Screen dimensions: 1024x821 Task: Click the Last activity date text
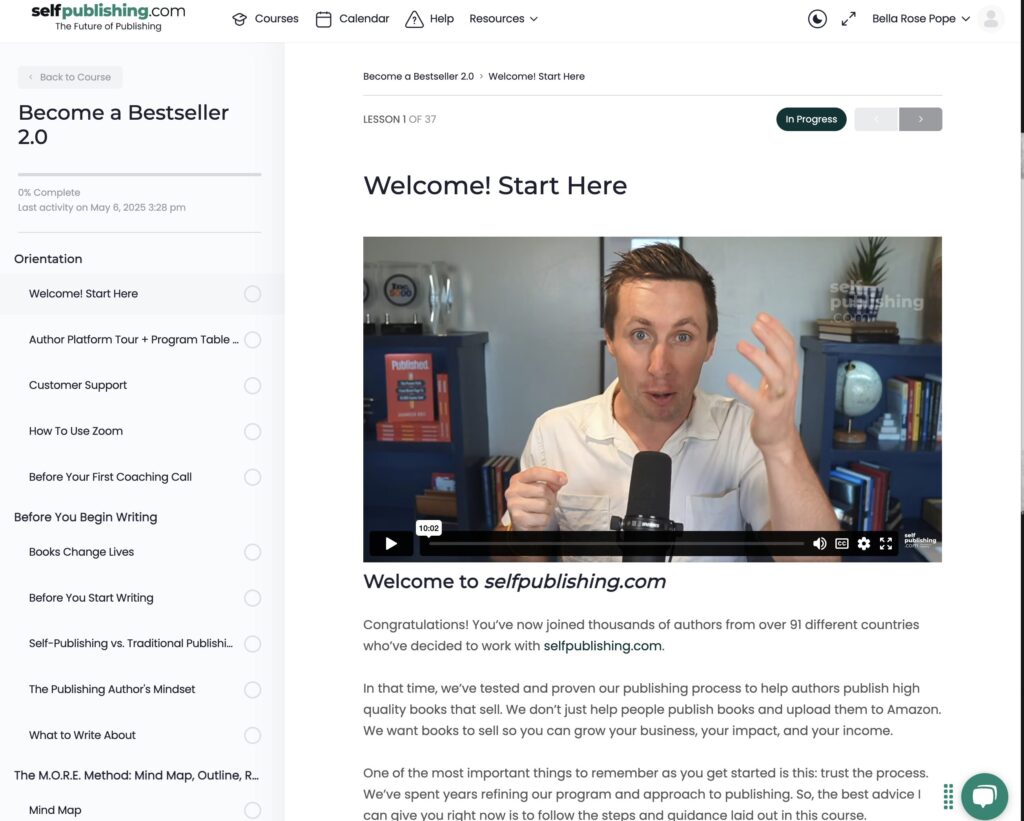[102, 208]
